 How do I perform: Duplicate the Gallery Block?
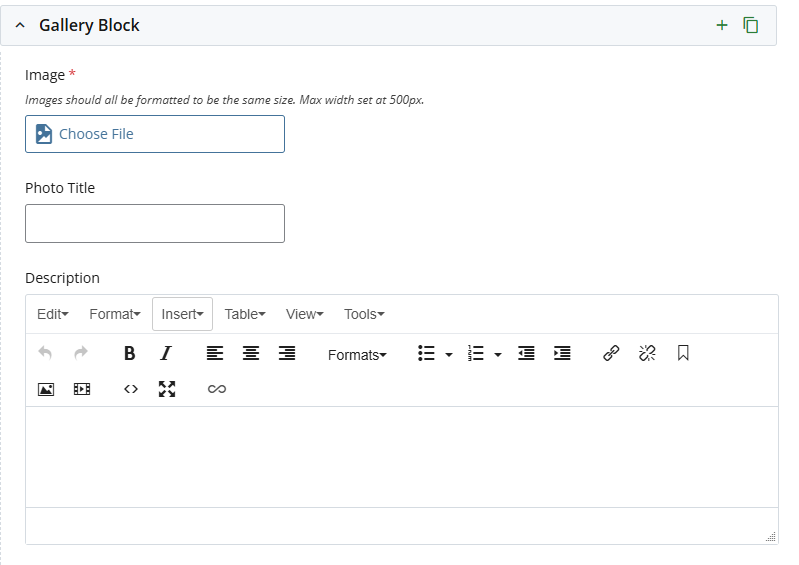tap(751, 25)
